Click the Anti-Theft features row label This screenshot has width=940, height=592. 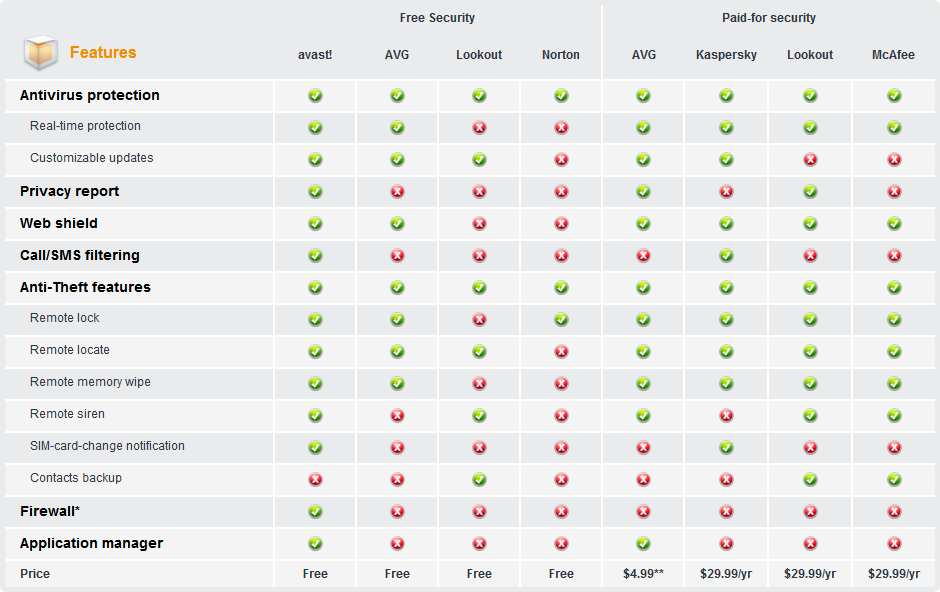tap(85, 287)
